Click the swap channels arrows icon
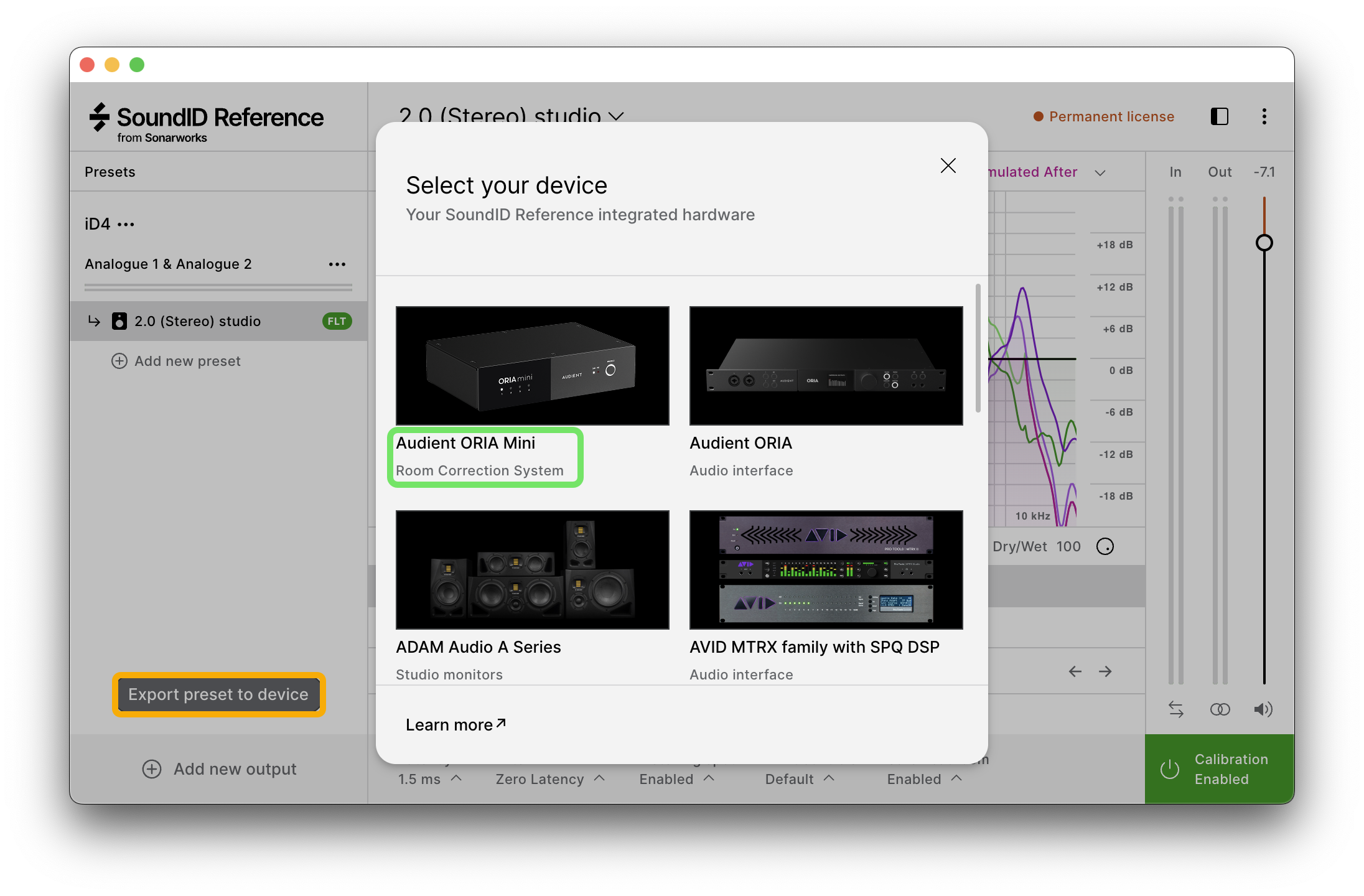Screen dimensions: 1364x896 coord(1175,709)
